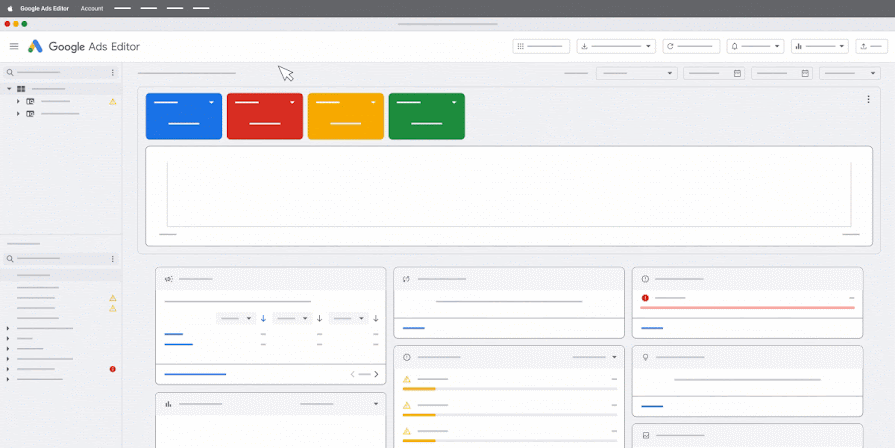Click the exclamation icon in the warnings card header
The image size is (895, 448).
pos(406,357)
